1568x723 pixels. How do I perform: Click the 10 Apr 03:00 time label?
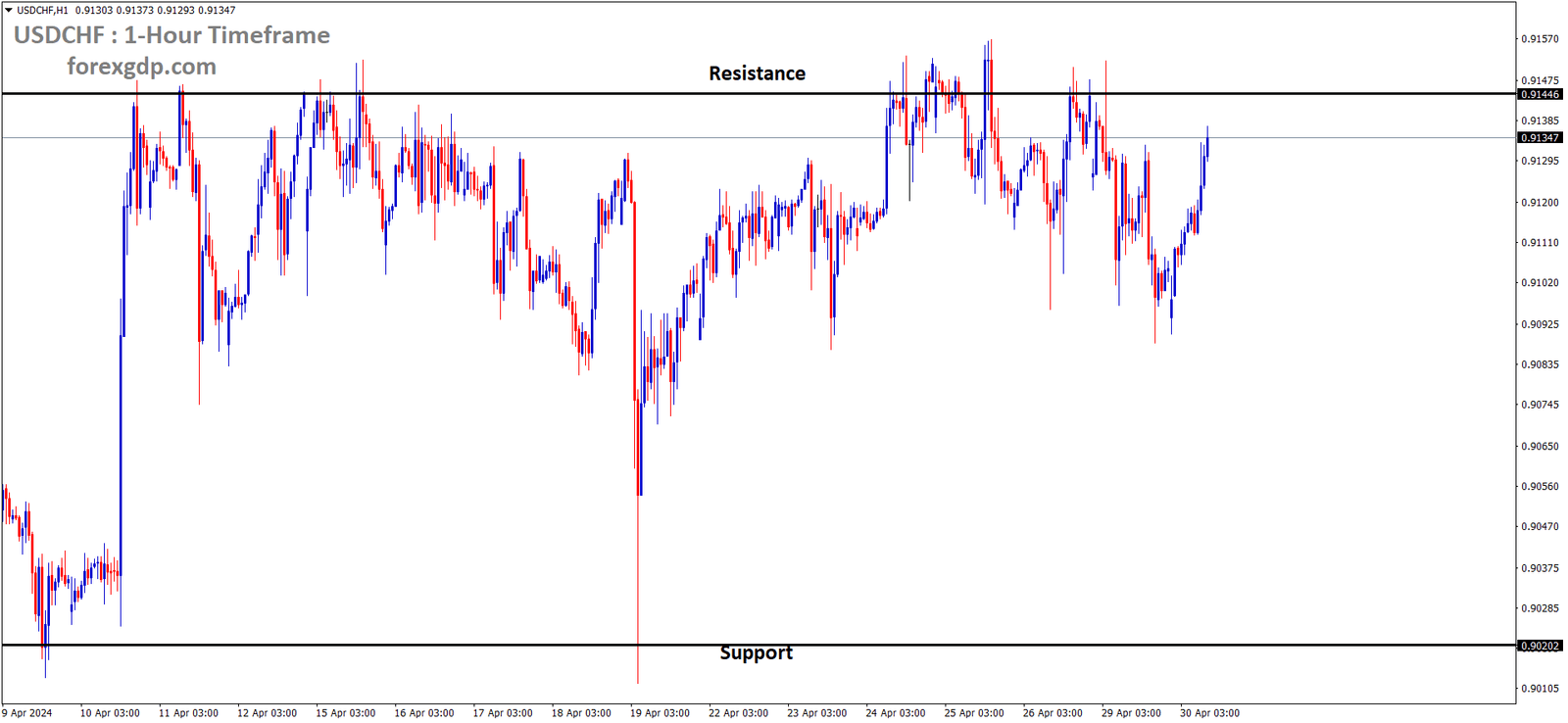tap(110, 713)
